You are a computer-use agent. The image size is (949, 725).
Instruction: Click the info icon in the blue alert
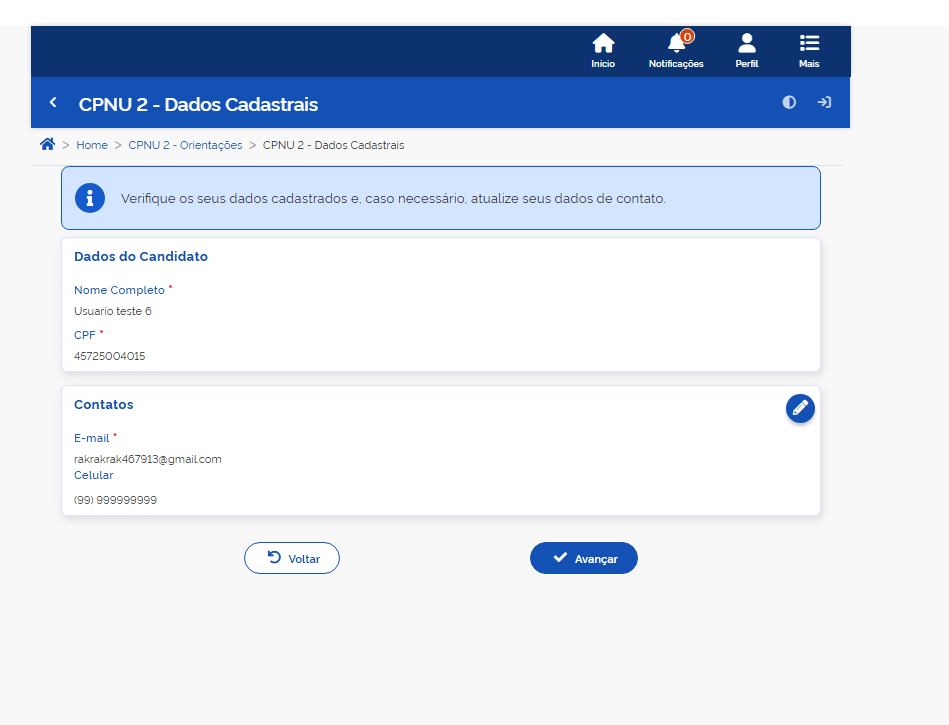coord(90,198)
